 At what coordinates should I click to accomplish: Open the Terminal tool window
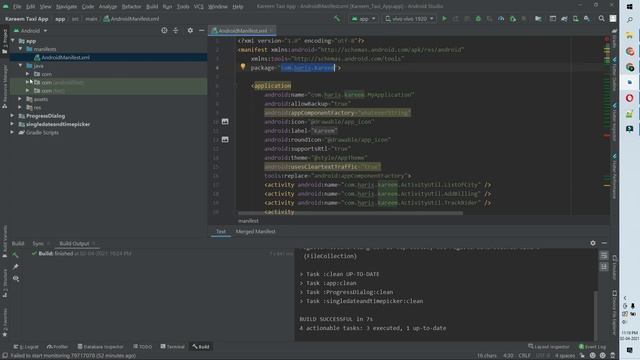[x=173, y=347]
